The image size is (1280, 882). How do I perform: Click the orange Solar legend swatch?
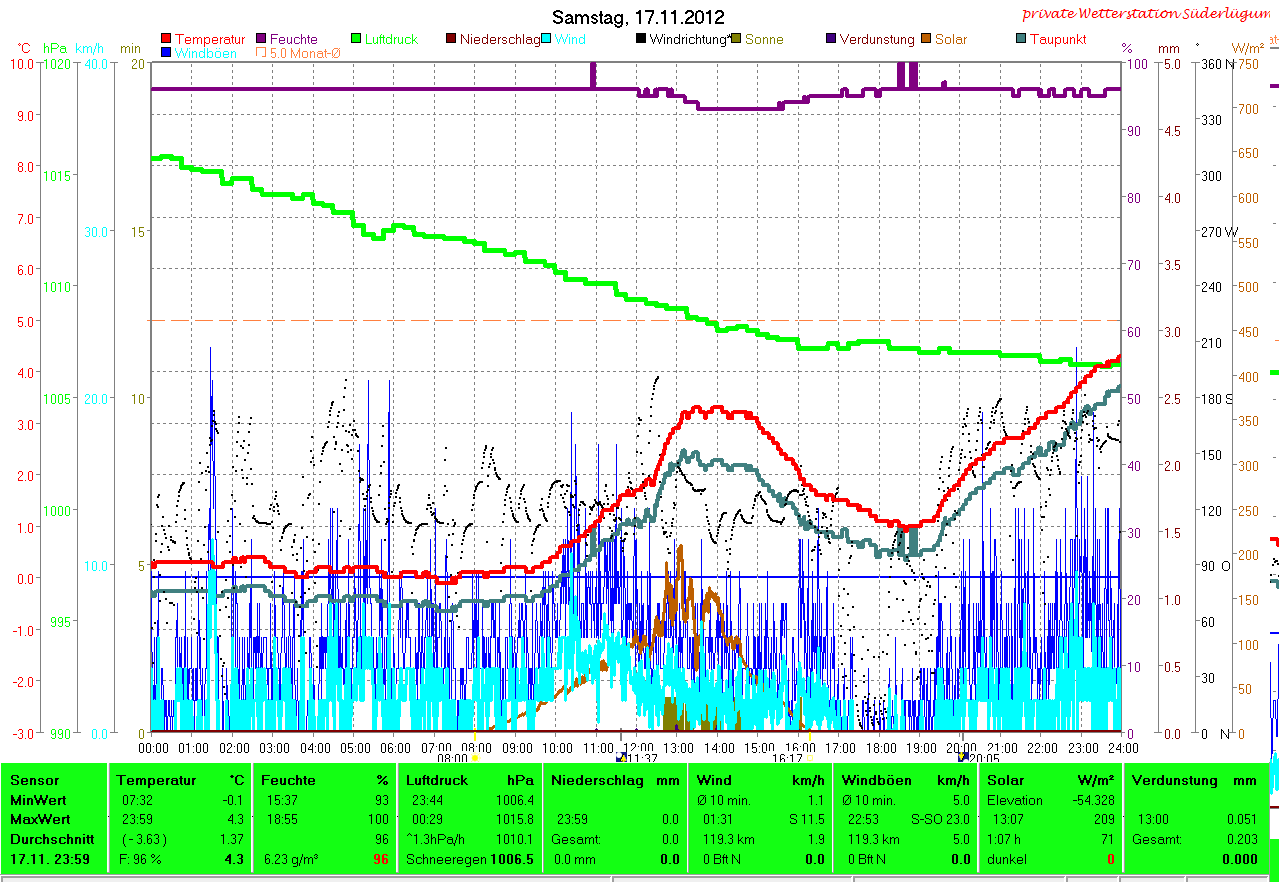[926, 39]
